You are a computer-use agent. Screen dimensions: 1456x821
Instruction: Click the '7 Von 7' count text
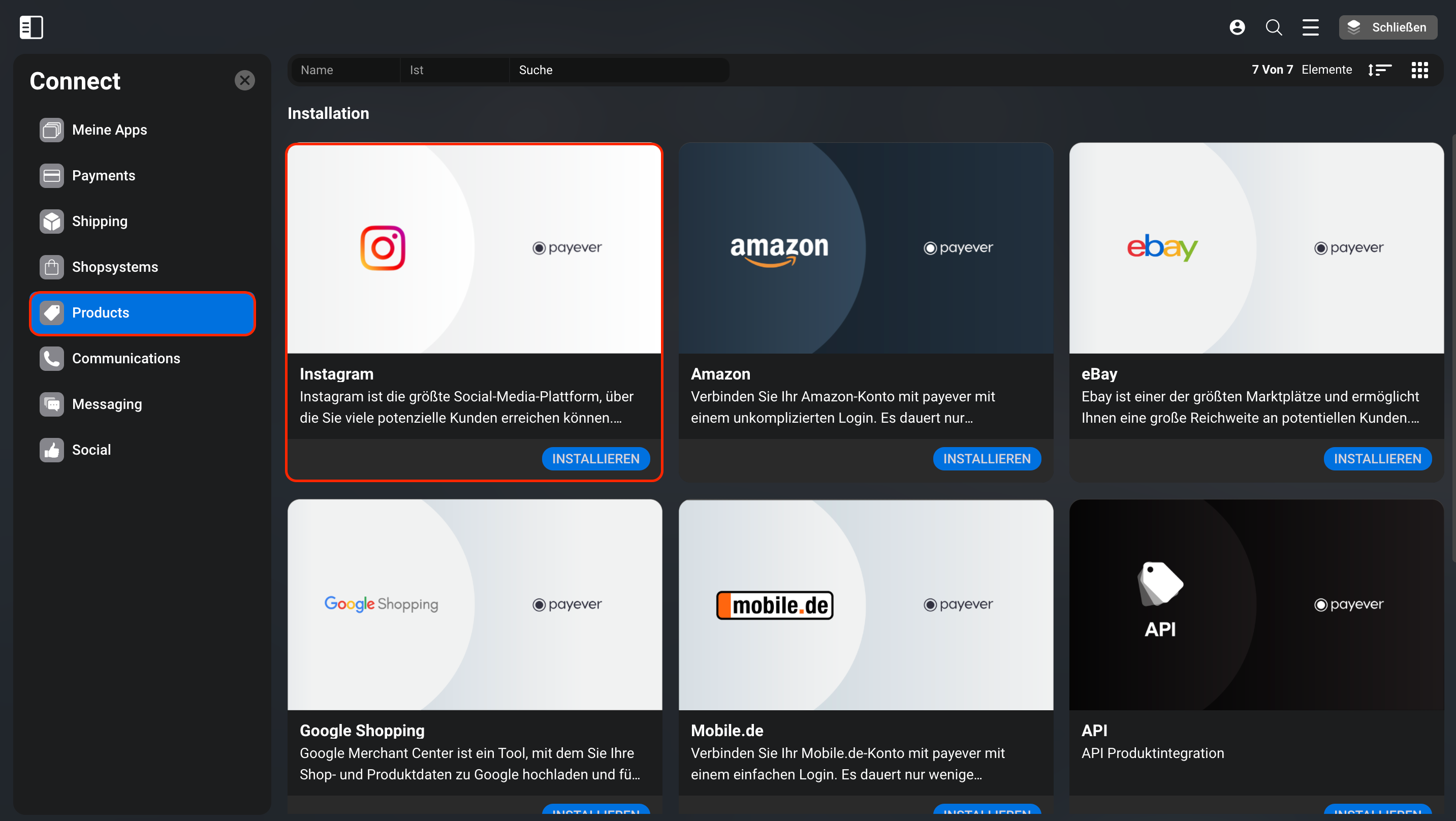(1272, 70)
